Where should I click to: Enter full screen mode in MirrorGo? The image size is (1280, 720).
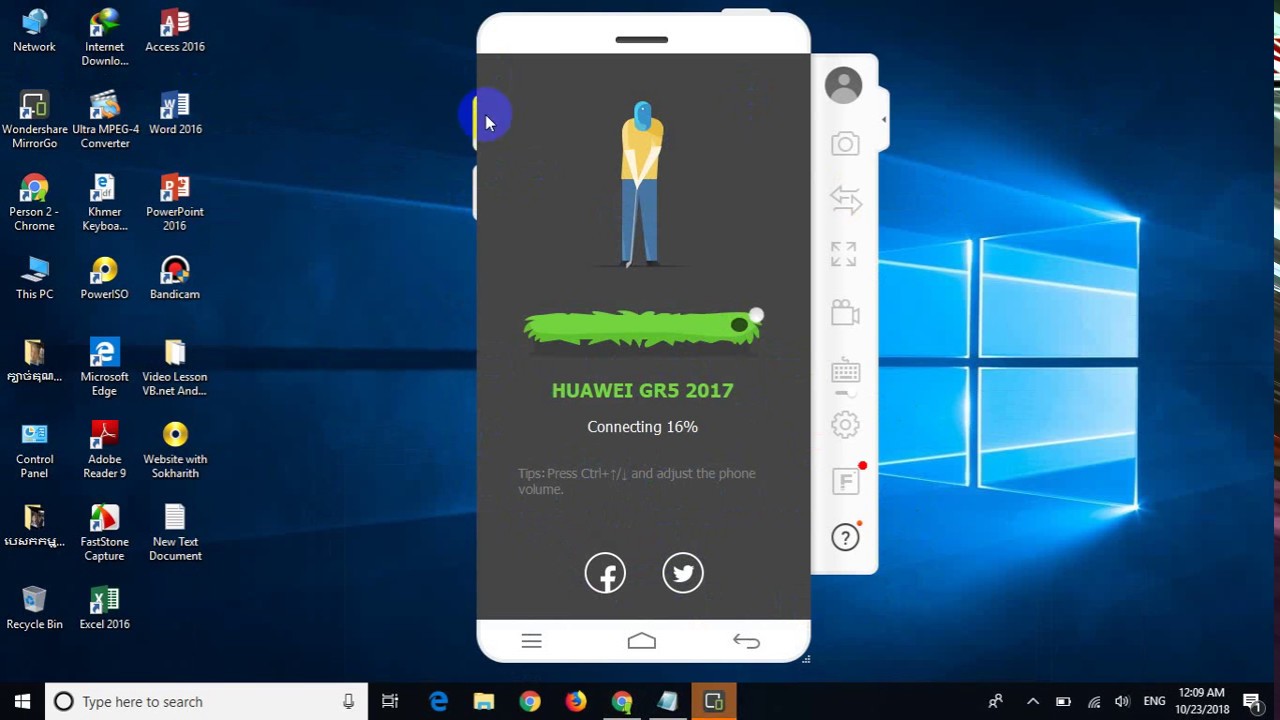(x=844, y=254)
